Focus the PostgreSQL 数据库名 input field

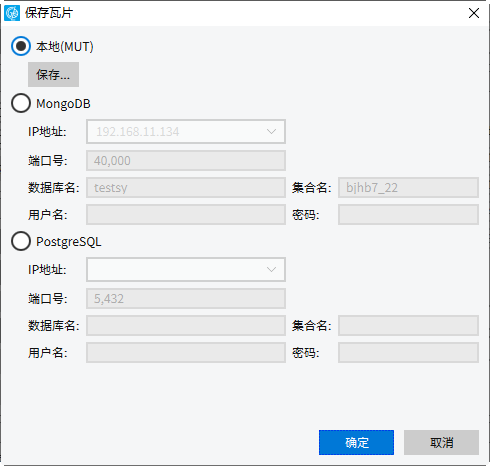point(186,325)
